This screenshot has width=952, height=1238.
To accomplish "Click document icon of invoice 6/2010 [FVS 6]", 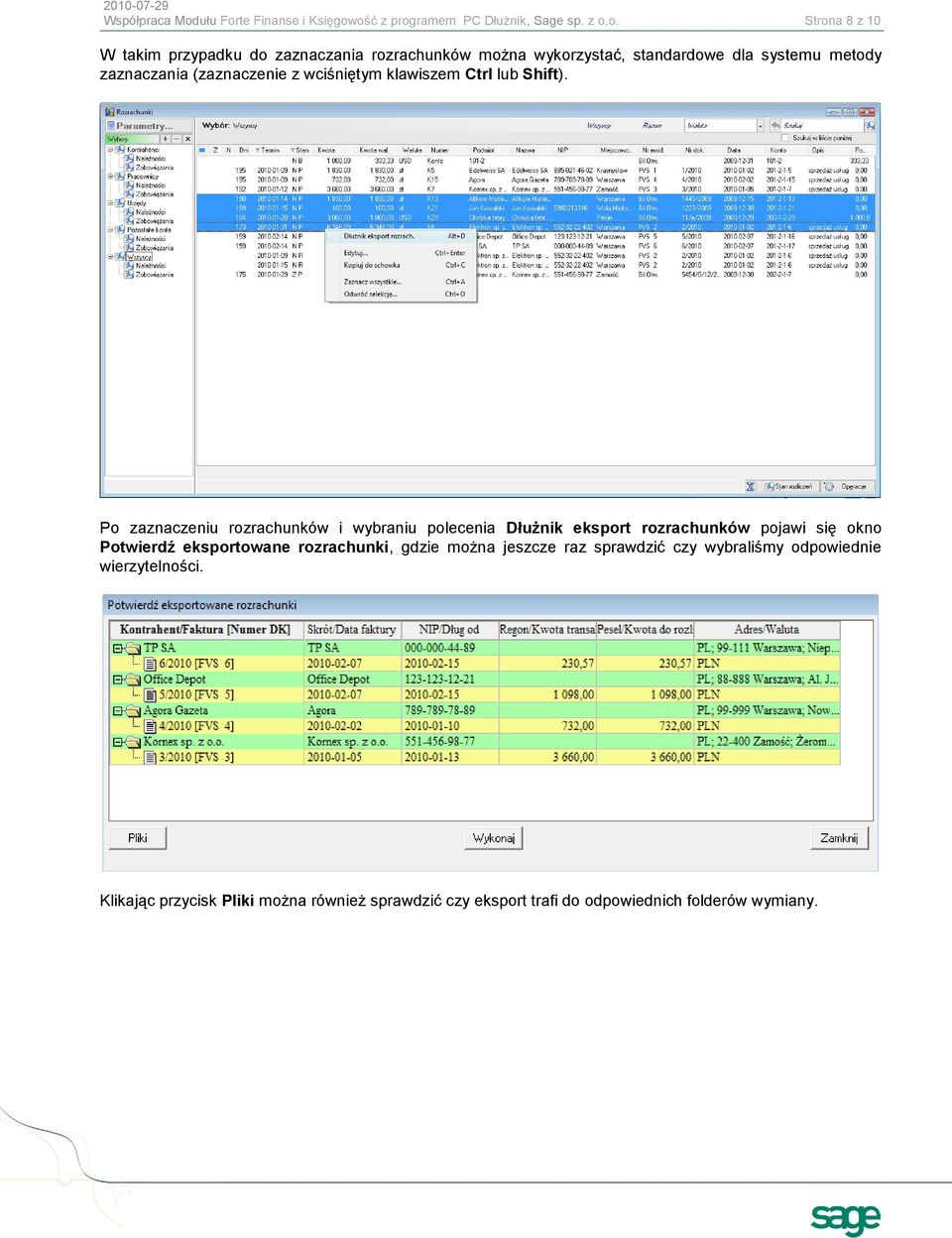I will pos(150,664).
